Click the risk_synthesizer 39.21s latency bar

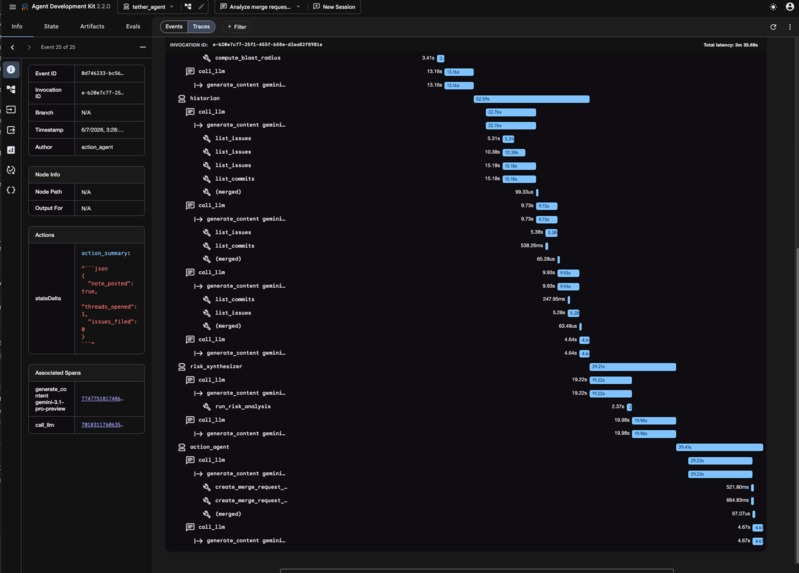coord(633,367)
